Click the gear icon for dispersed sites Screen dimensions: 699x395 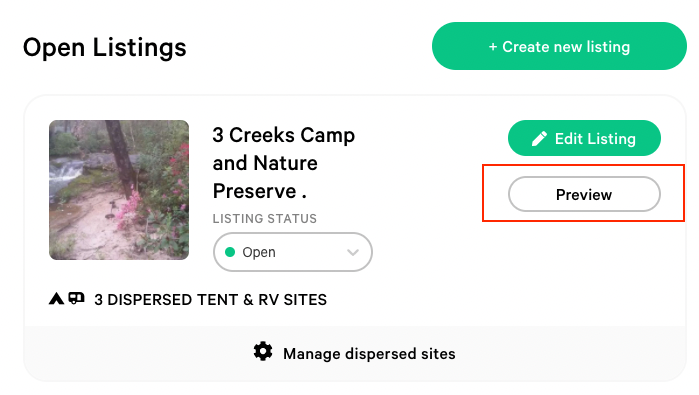(x=263, y=352)
